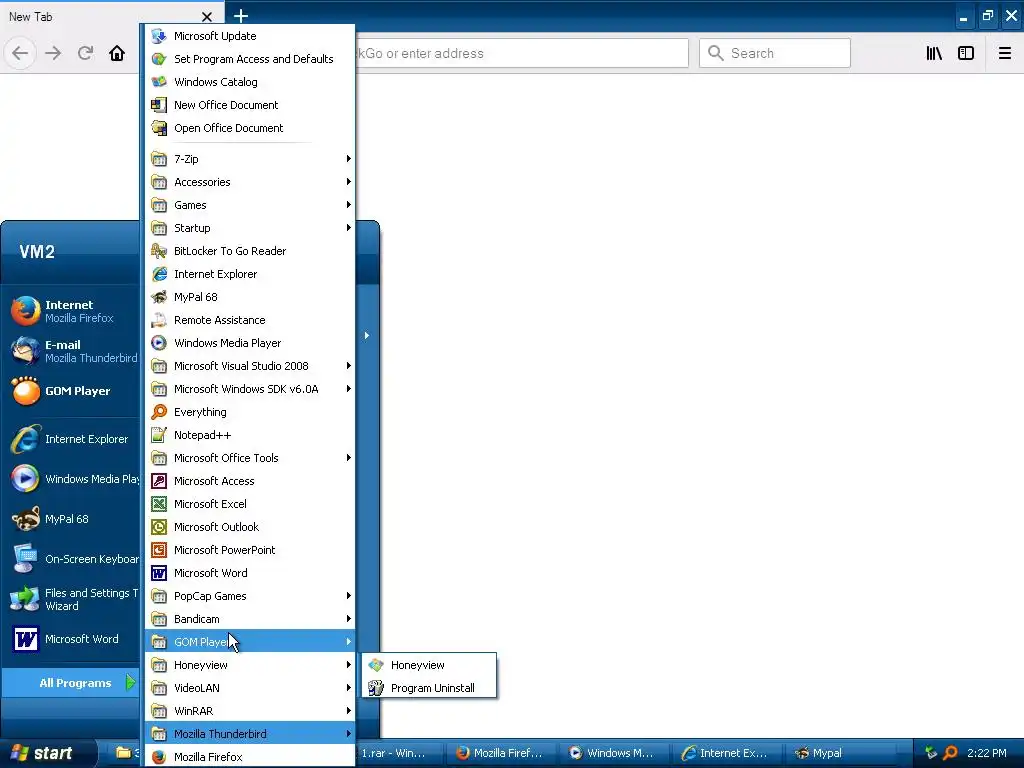Click the Honeyview app in the submenu
1024x768 pixels.
pos(429,665)
